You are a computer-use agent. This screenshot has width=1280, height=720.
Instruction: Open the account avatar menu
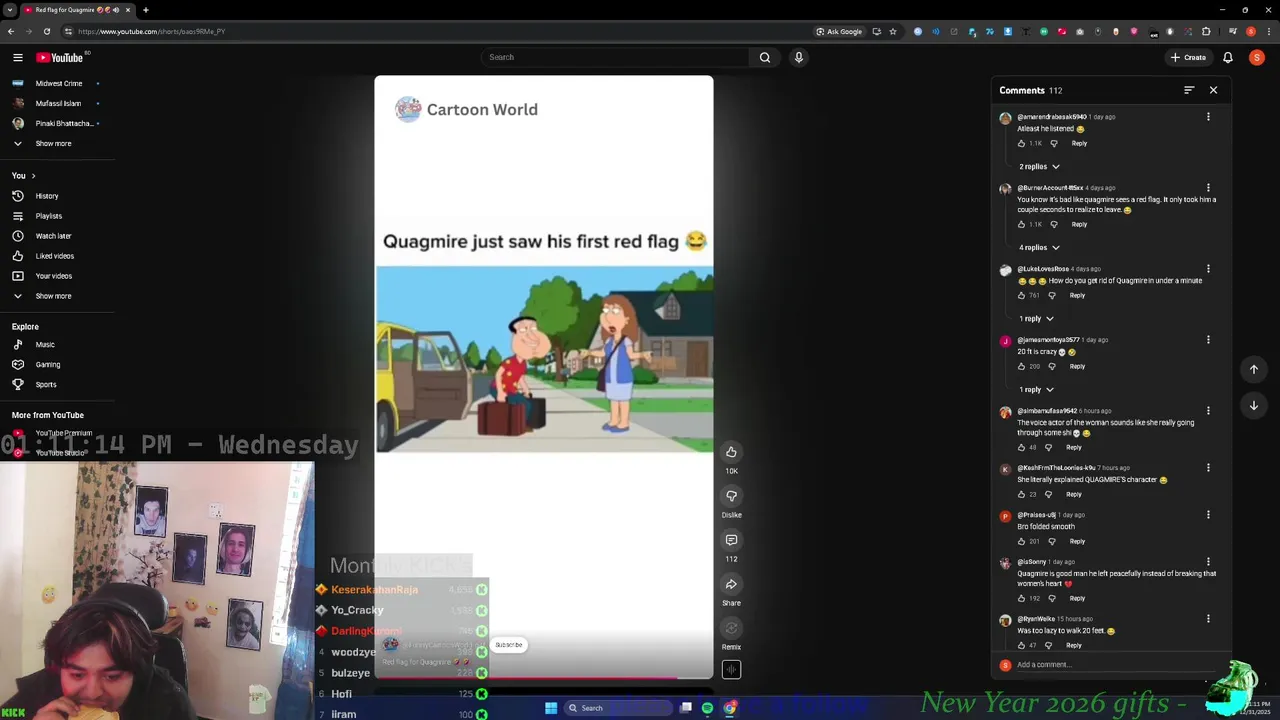tap(1256, 57)
